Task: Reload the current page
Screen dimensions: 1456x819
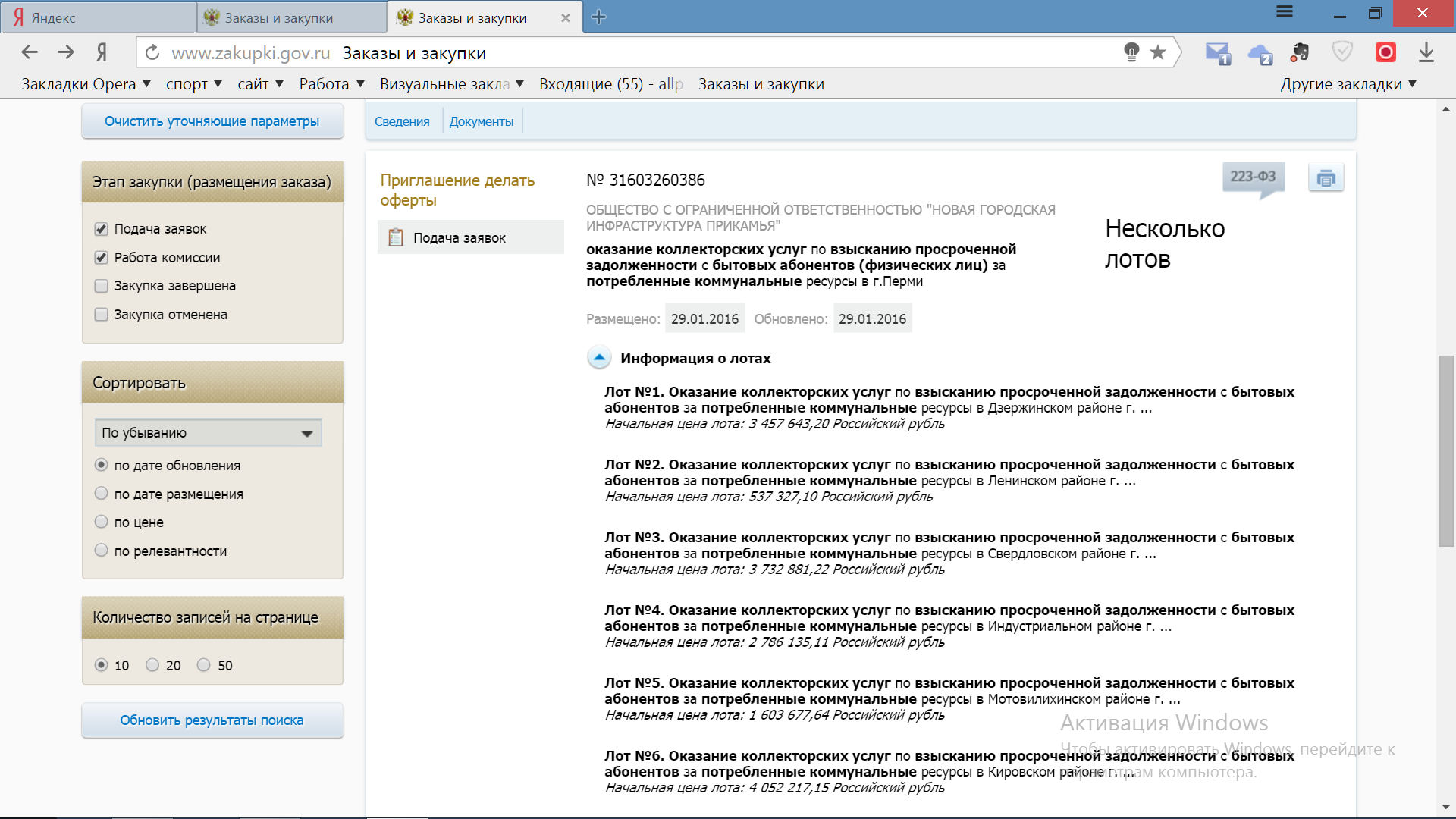Action: (x=152, y=52)
